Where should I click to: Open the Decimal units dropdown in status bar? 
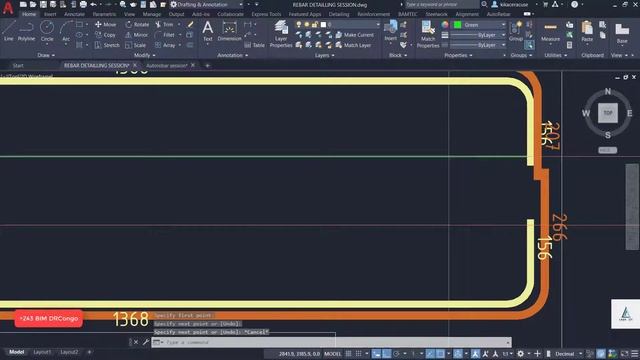(x=568, y=353)
